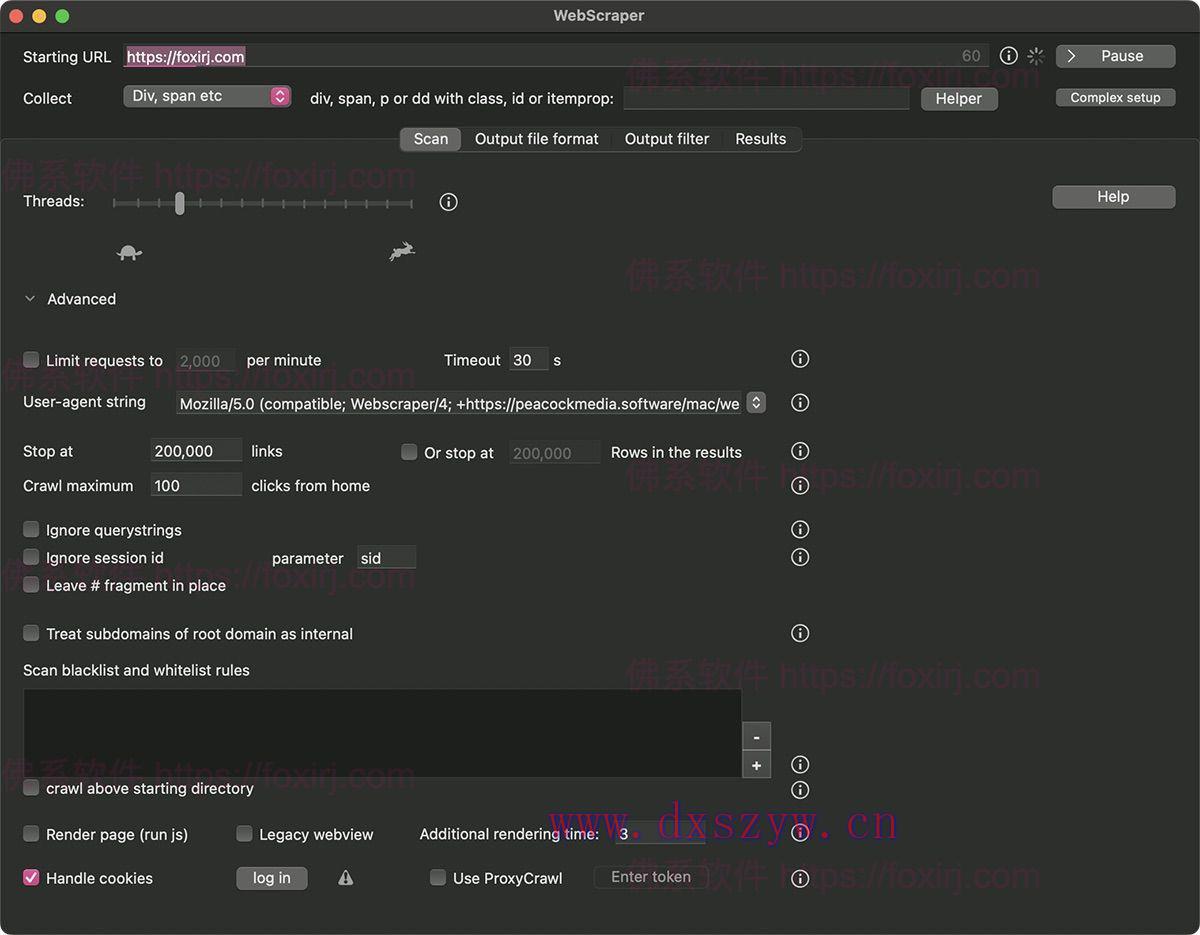Open Complex setup
Image resolution: width=1200 pixels, height=935 pixels.
pos(1116,97)
